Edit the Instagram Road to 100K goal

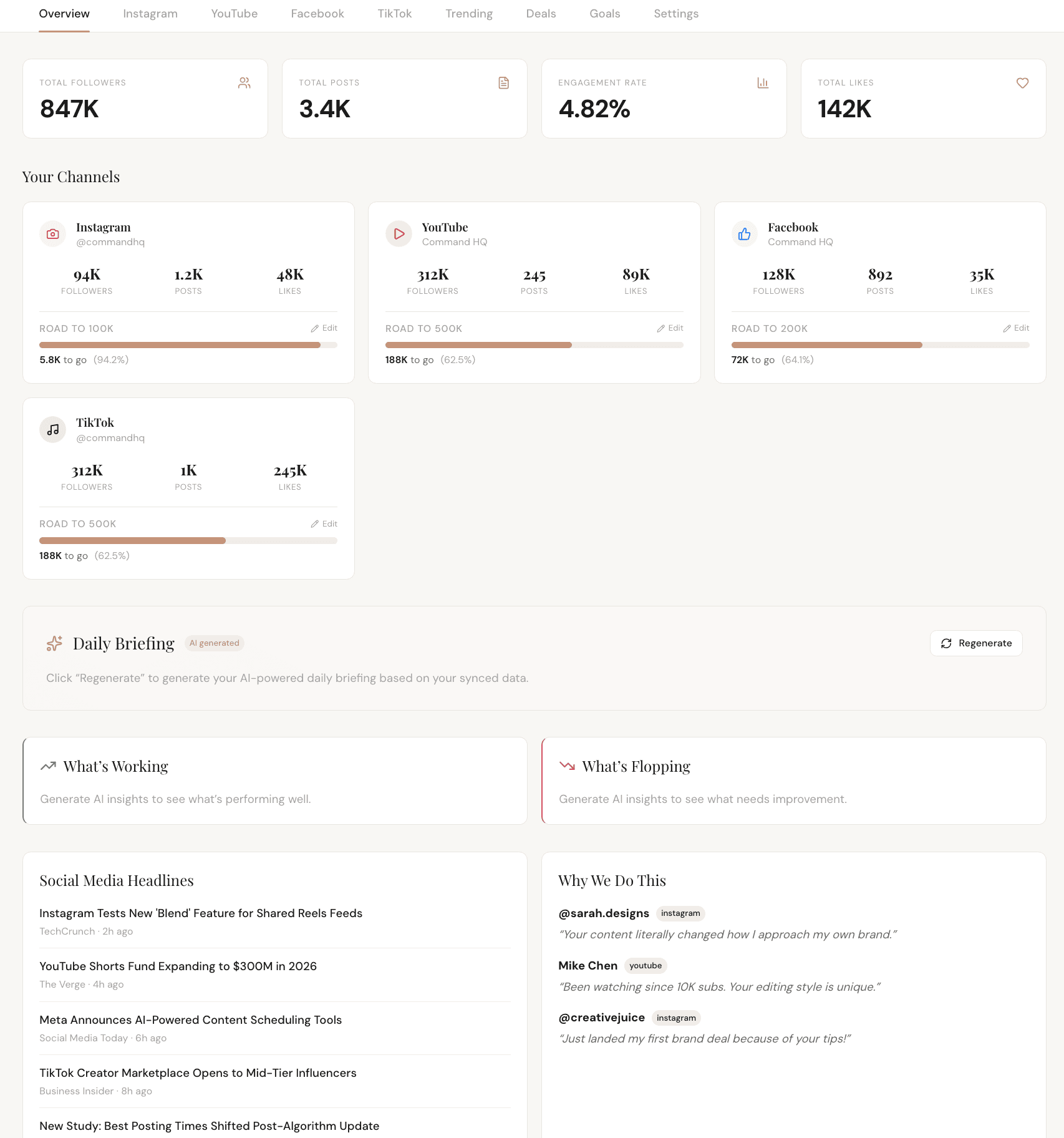324,328
